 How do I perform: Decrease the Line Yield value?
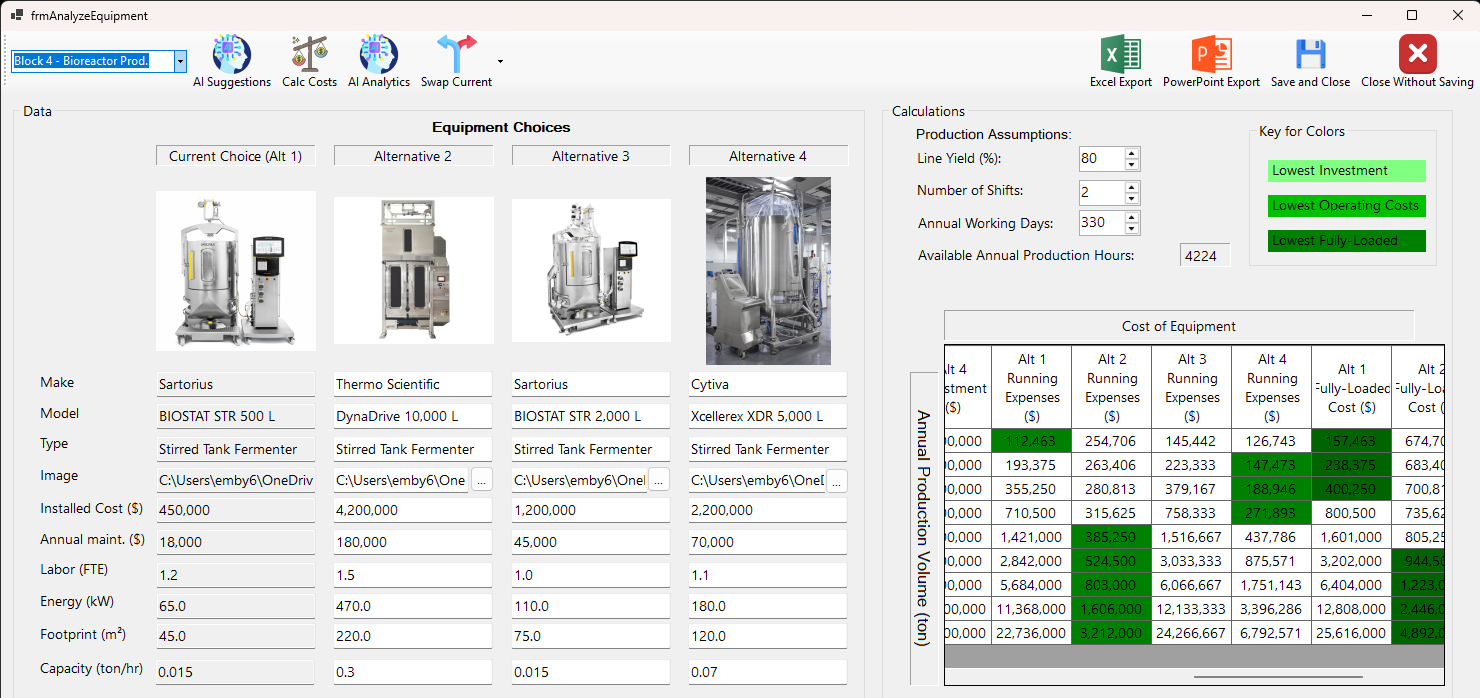click(x=1132, y=164)
